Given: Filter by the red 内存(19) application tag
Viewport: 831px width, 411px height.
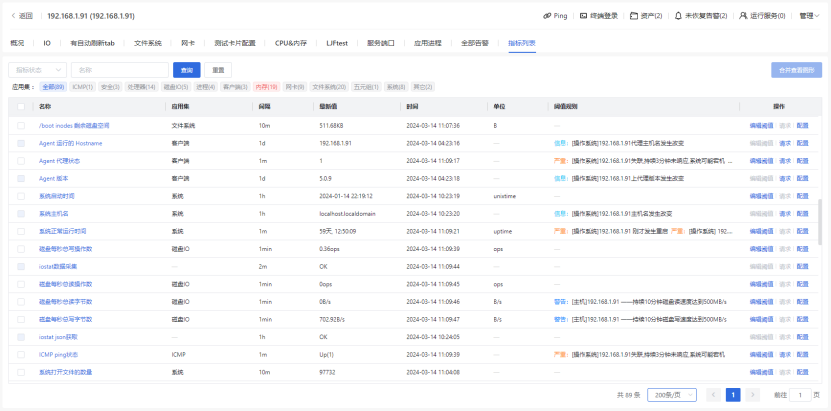Looking at the screenshot, I should [x=266, y=87].
